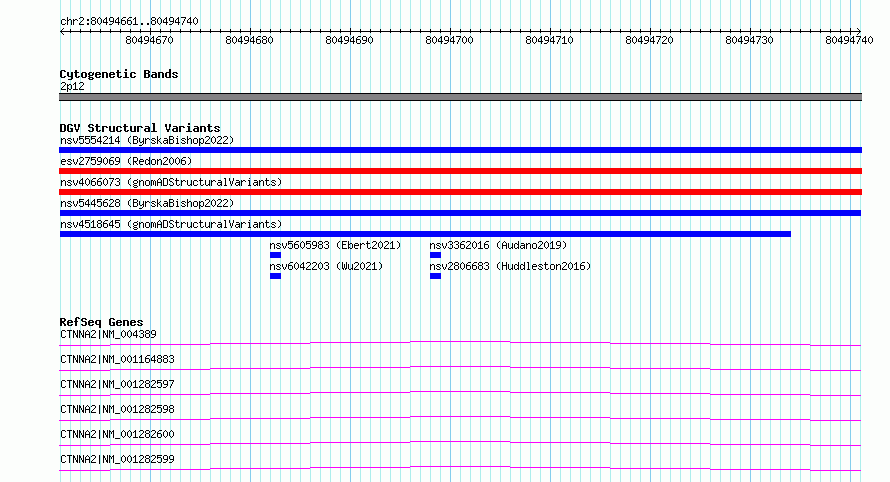890x482 pixels.
Task: Click the small blue block under nsv2806683
Action: pos(435,276)
